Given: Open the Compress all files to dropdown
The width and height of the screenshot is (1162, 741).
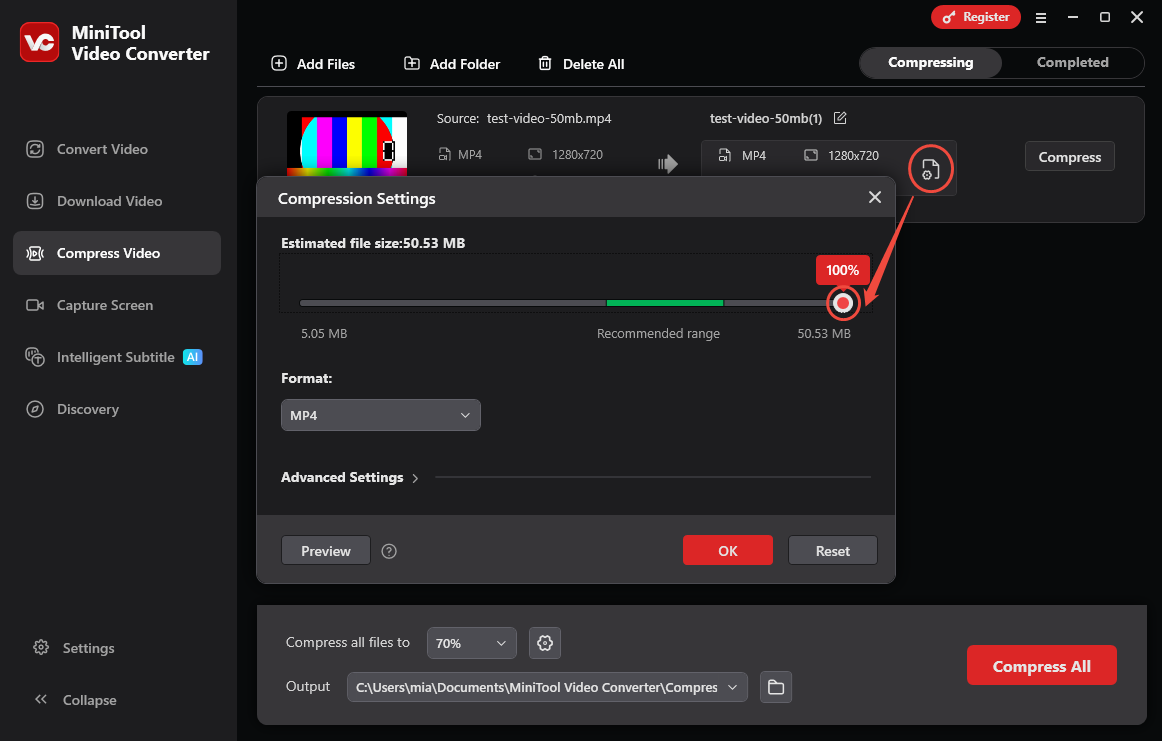Looking at the screenshot, I should pyautogui.click(x=471, y=643).
